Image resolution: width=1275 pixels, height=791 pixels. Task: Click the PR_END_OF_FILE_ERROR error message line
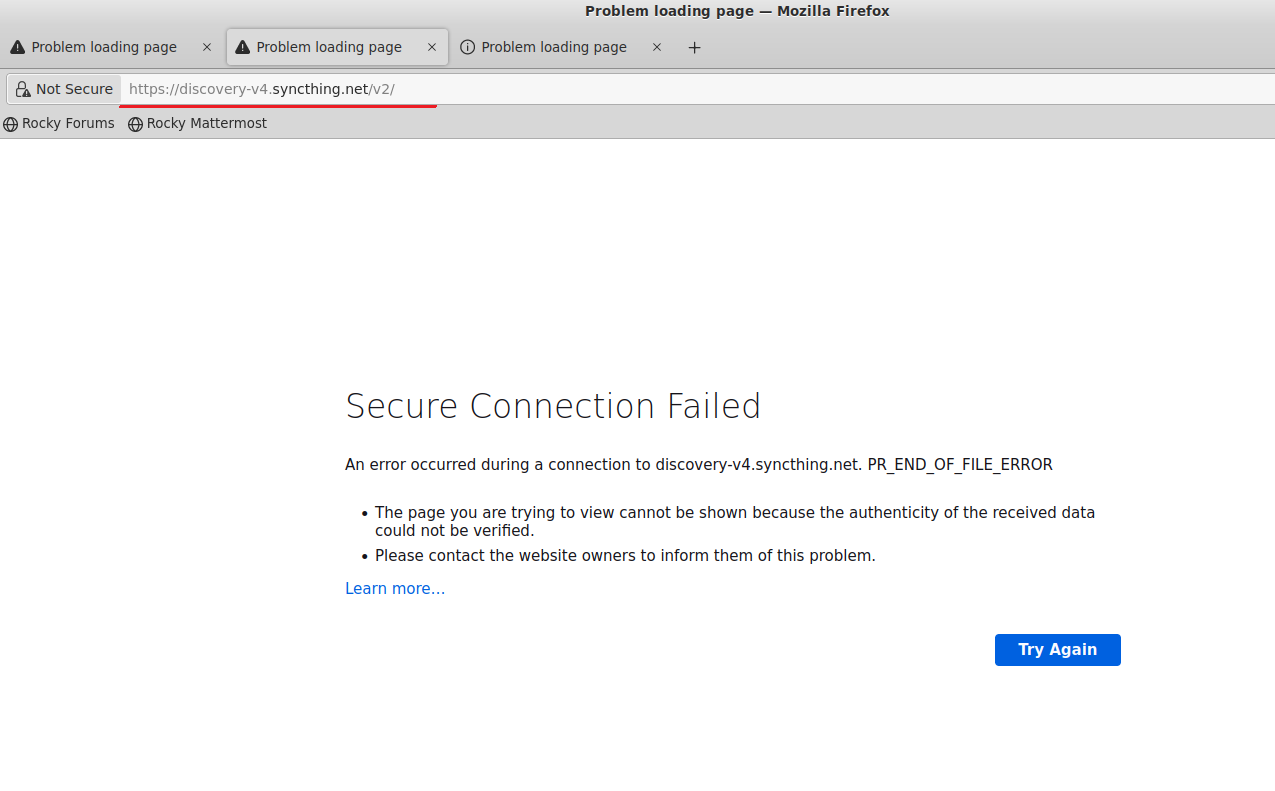(699, 464)
